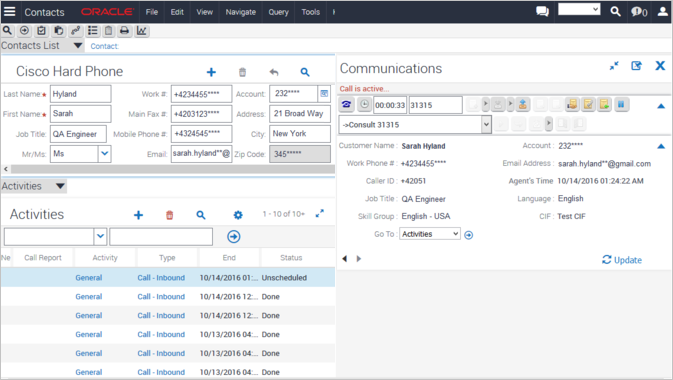
Task: Open the Query menu
Action: (279, 12)
